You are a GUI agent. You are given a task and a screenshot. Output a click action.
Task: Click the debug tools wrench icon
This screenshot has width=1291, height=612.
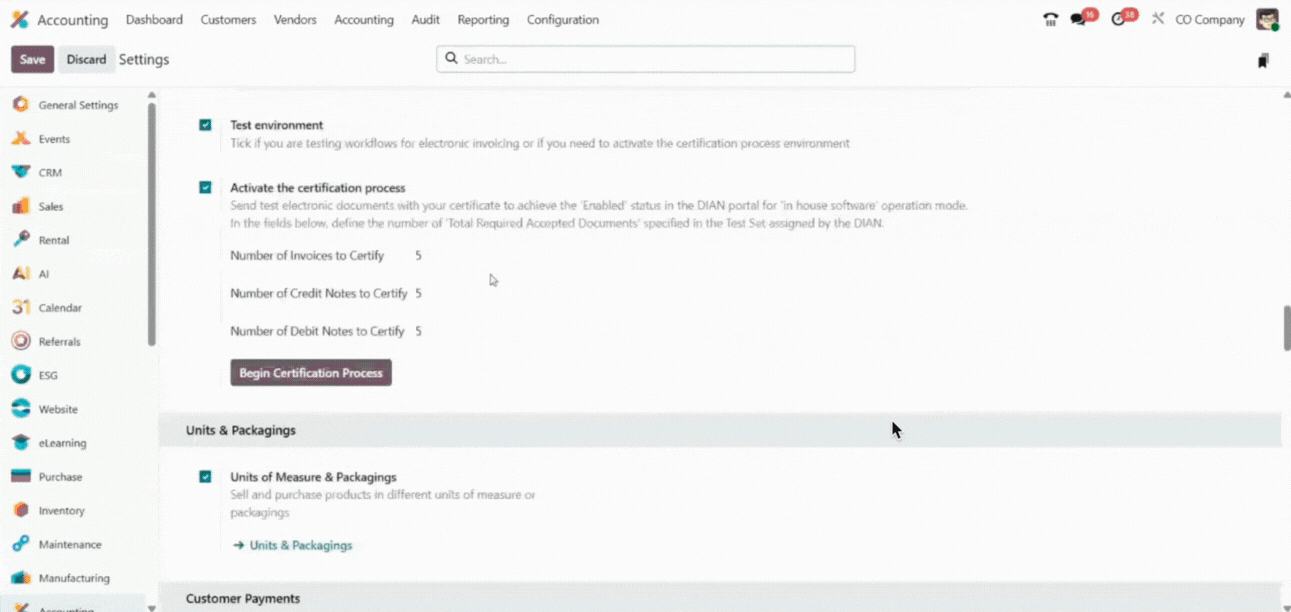[1157, 19]
